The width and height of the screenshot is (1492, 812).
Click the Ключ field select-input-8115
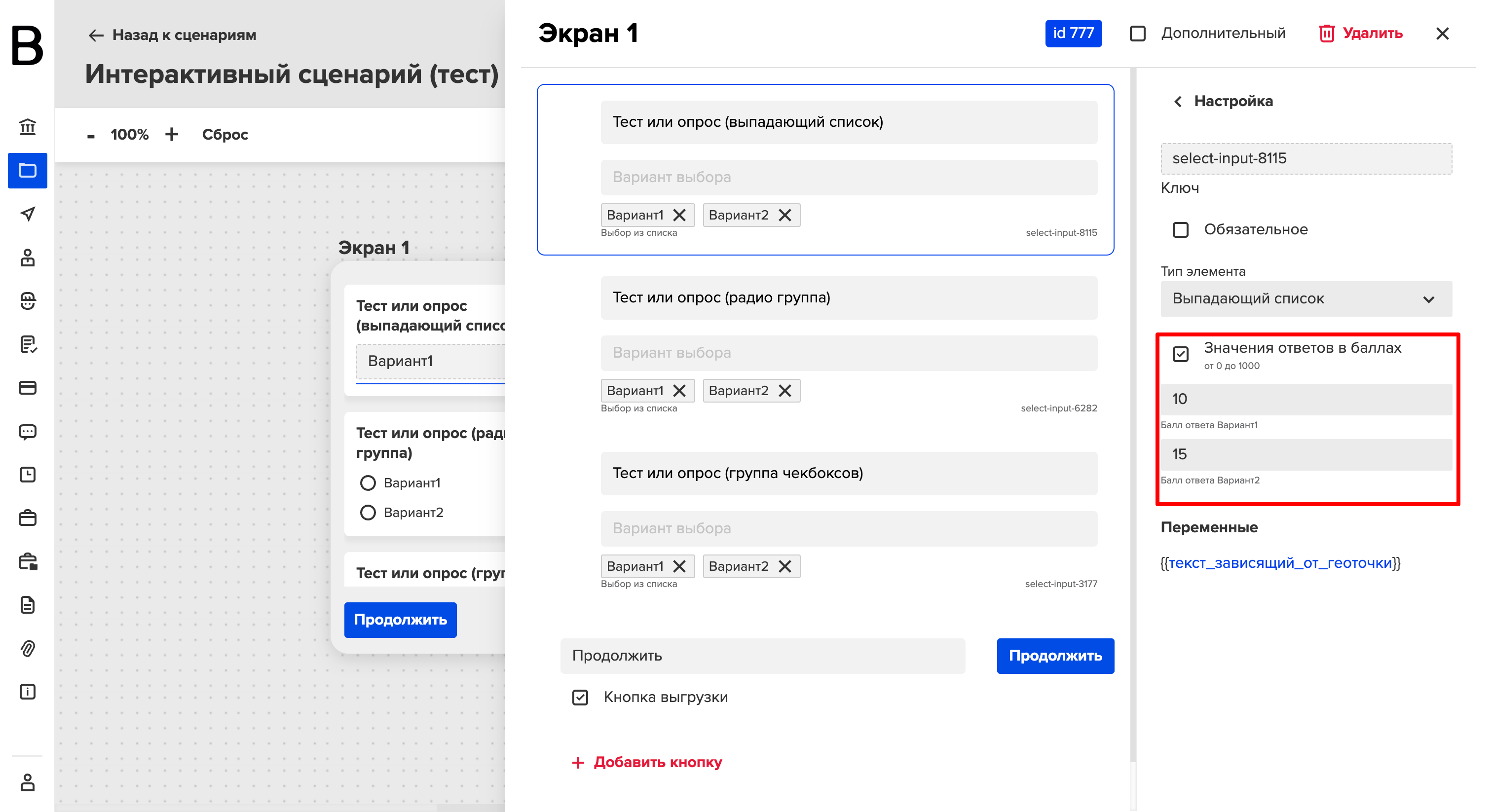pyautogui.click(x=1305, y=159)
